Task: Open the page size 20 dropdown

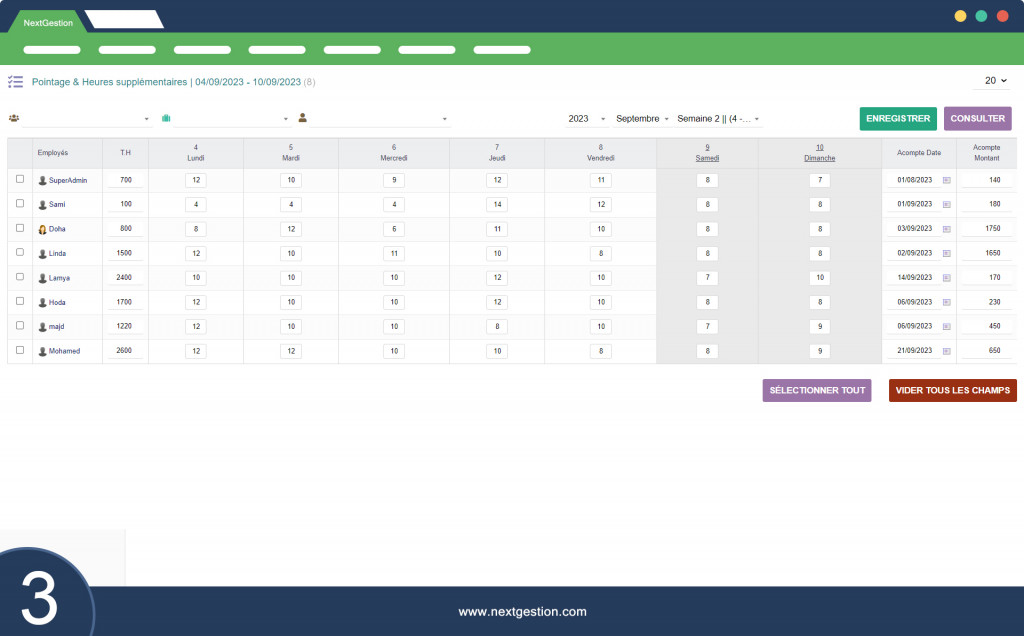Action: point(996,80)
